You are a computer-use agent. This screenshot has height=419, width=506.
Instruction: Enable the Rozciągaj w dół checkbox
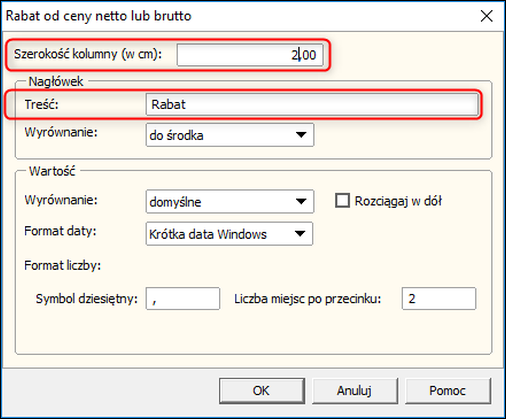pos(342,201)
